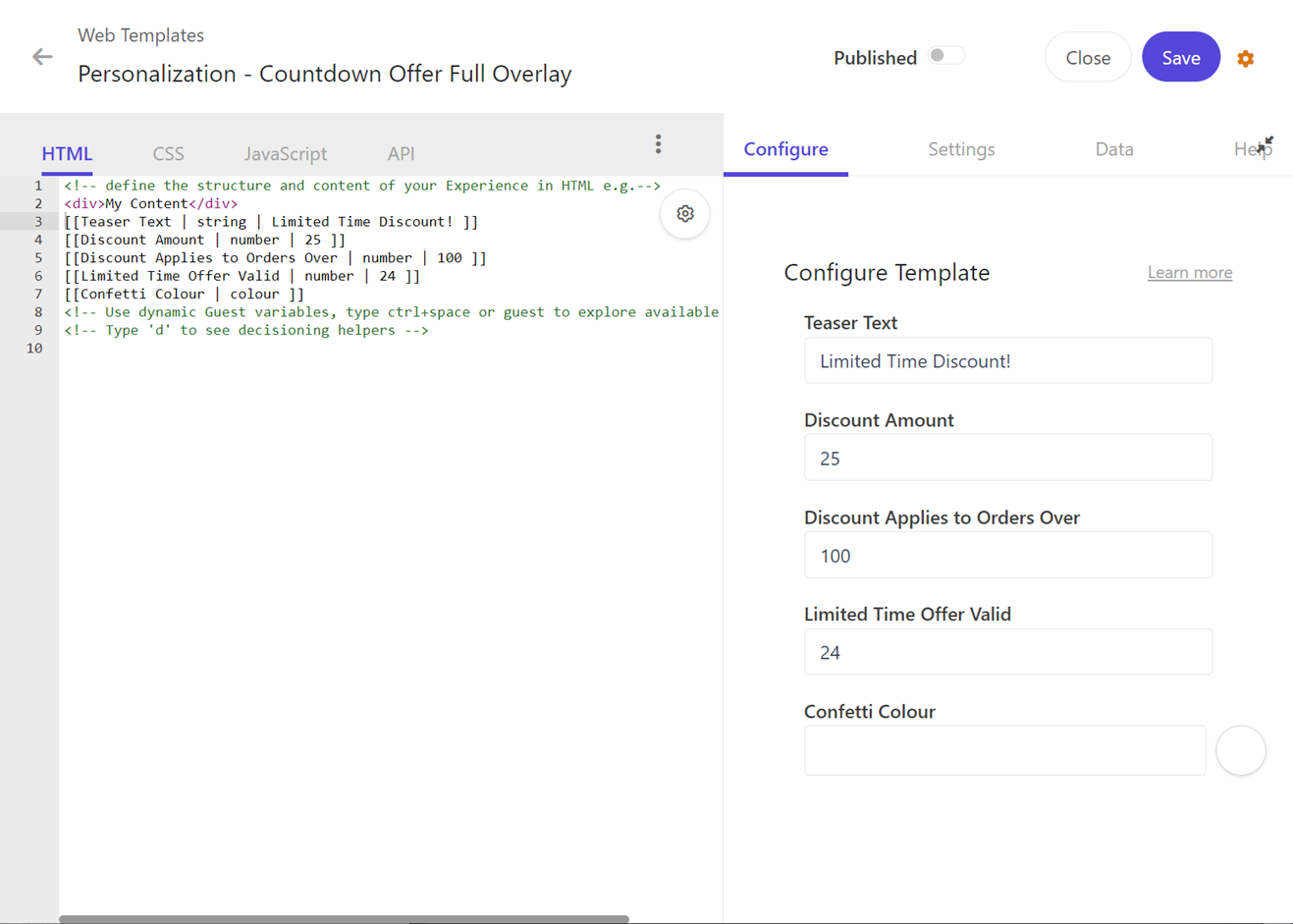
Task: Switch to the Data tab
Action: point(1114,149)
